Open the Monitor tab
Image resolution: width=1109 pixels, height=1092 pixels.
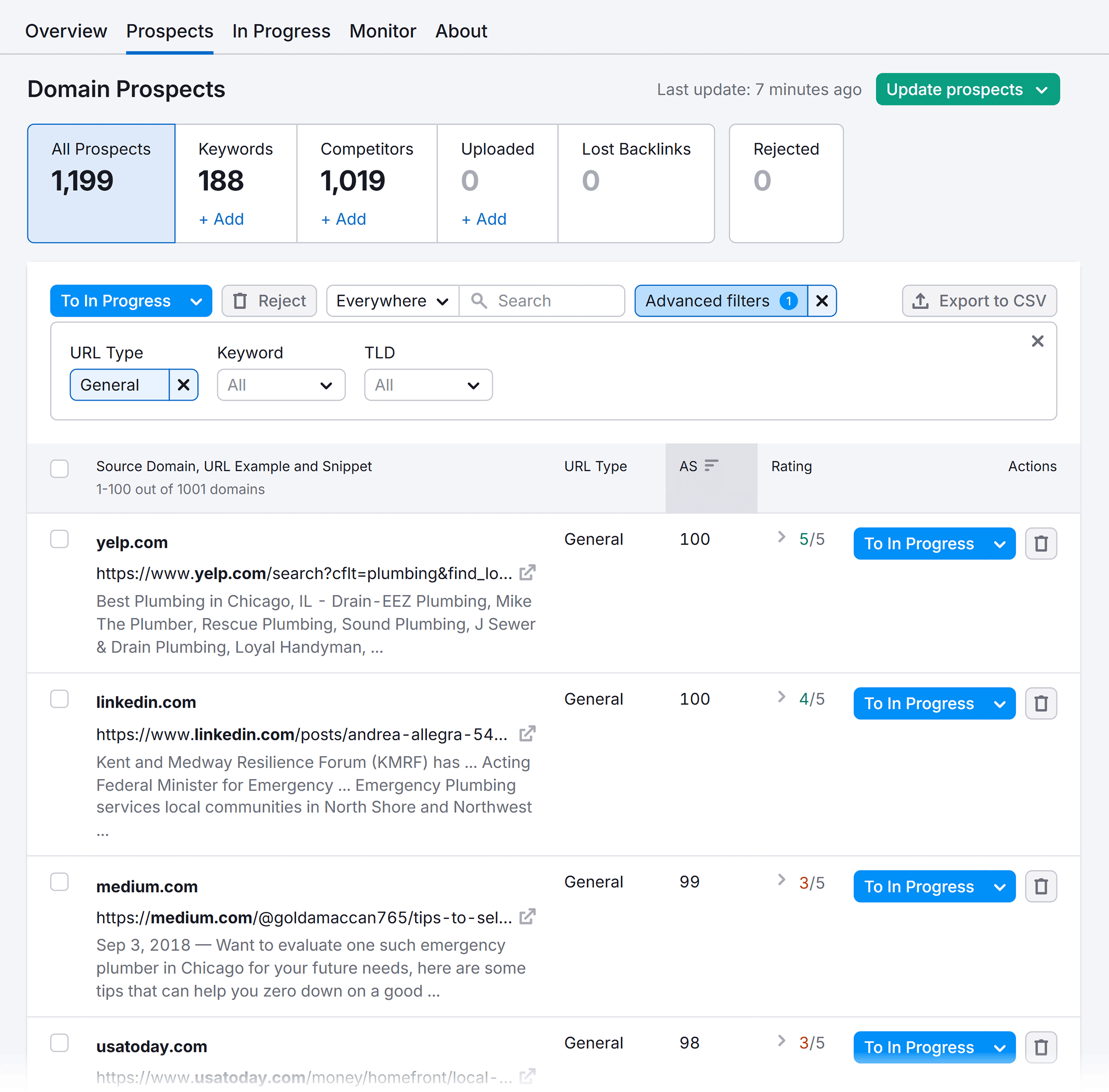(x=382, y=31)
